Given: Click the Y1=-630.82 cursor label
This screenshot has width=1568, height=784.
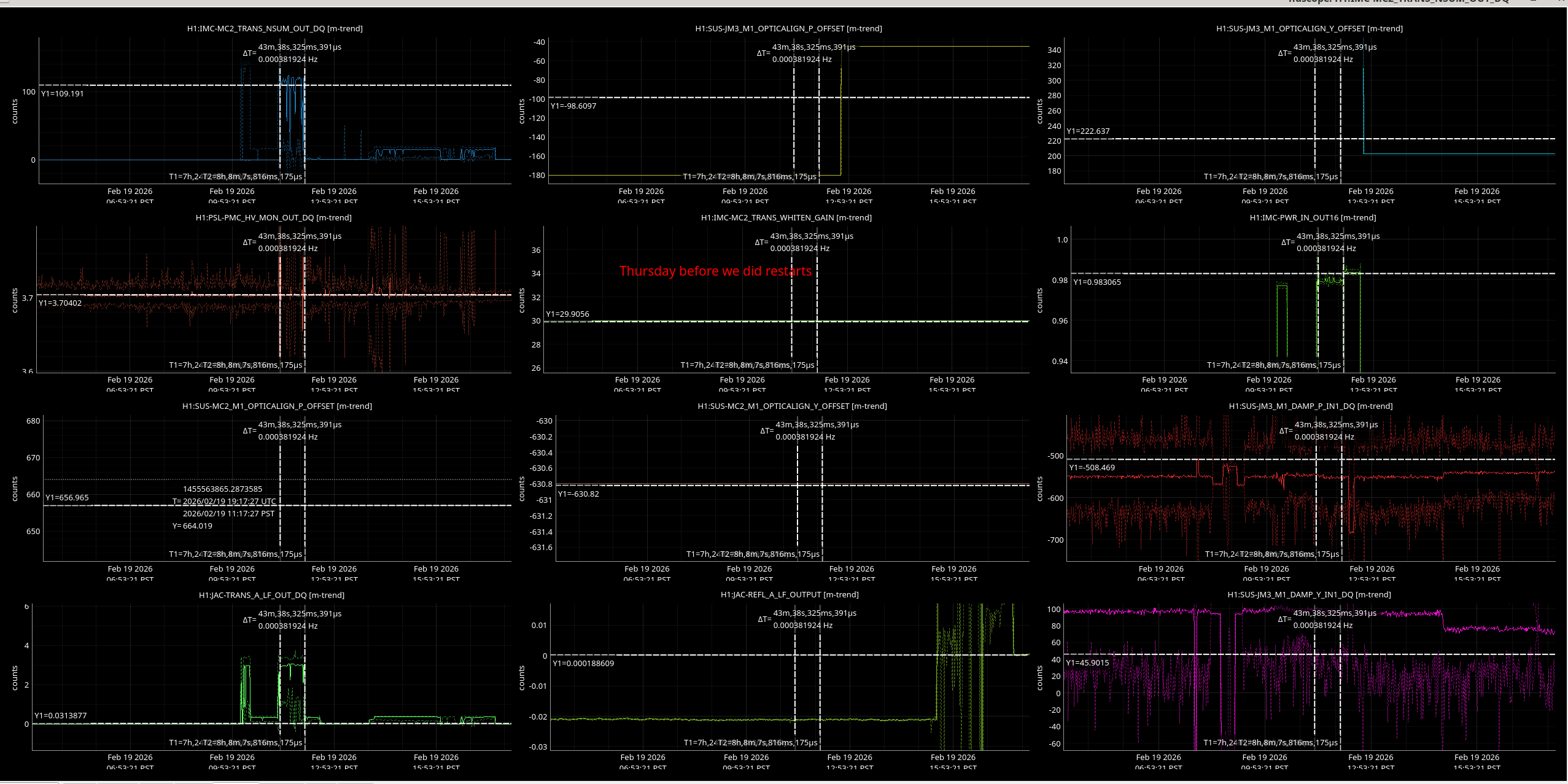Looking at the screenshot, I should [578, 494].
